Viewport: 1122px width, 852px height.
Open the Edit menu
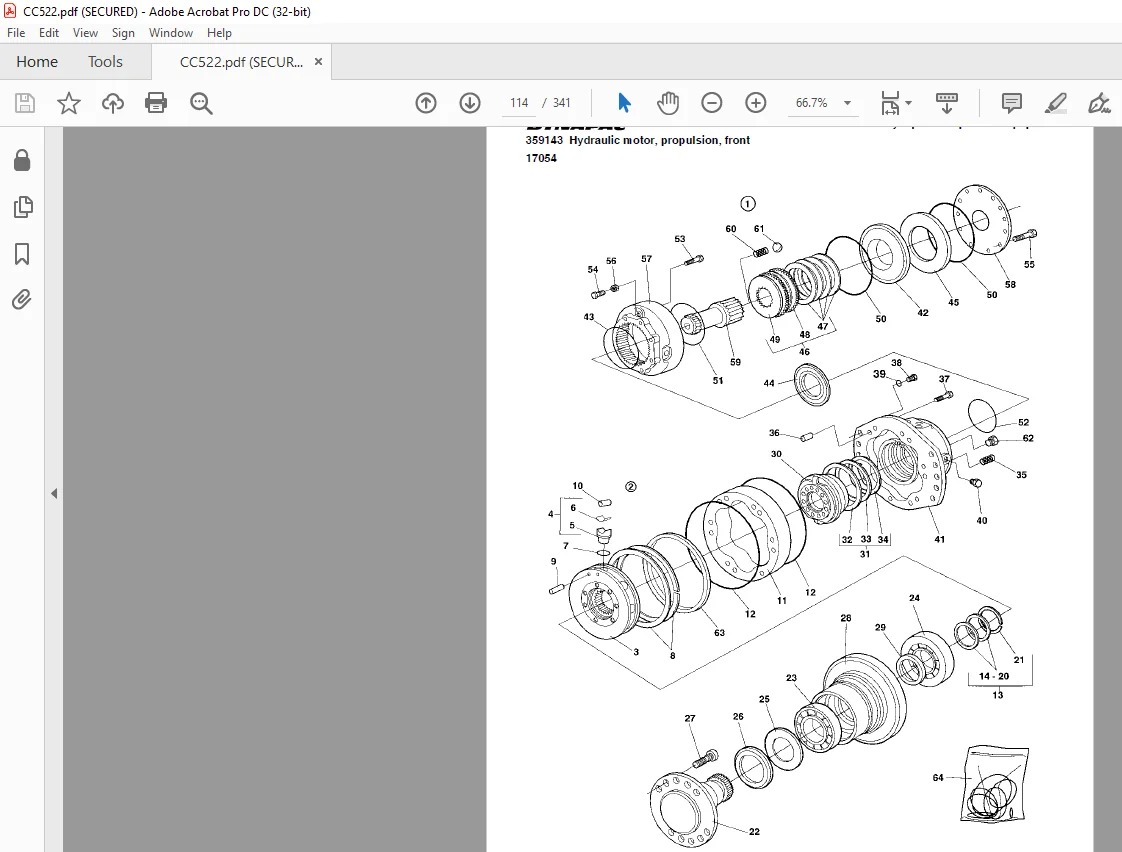(x=49, y=33)
